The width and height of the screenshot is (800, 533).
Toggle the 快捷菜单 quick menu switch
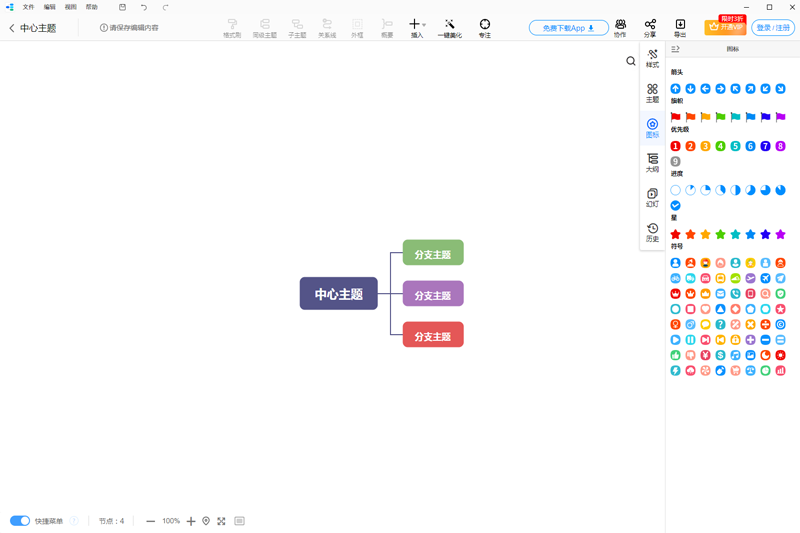point(20,521)
